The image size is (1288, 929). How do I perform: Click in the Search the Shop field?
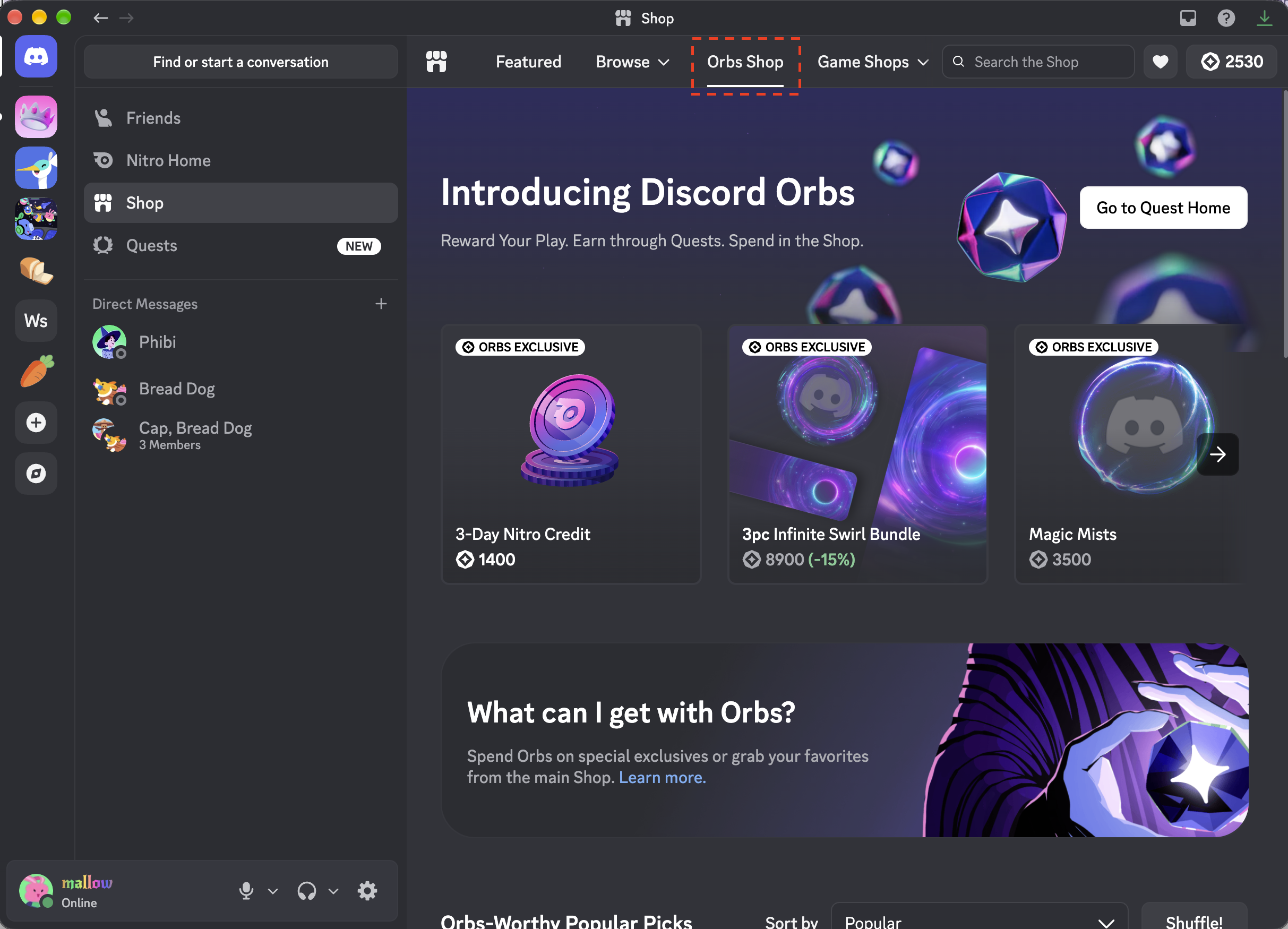[x=1038, y=62]
